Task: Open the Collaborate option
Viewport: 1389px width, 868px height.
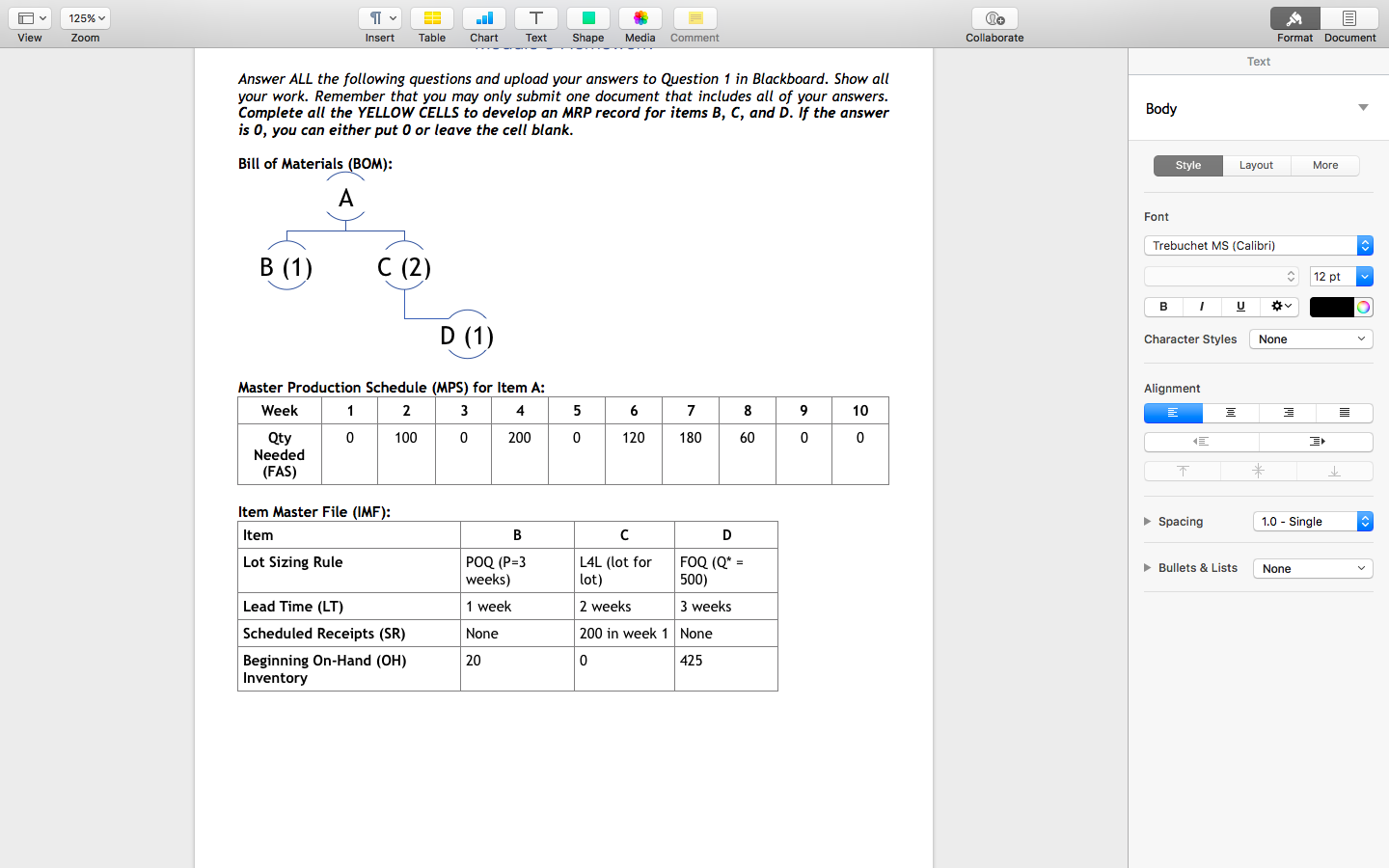Action: click(x=995, y=18)
